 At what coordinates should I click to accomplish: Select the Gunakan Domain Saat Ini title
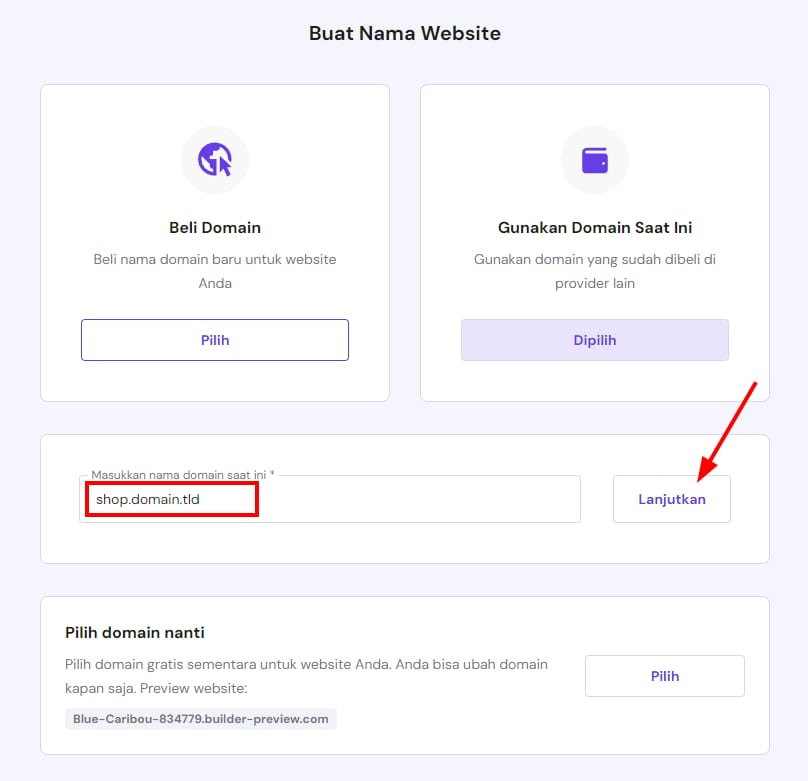(x=595, y=227)
